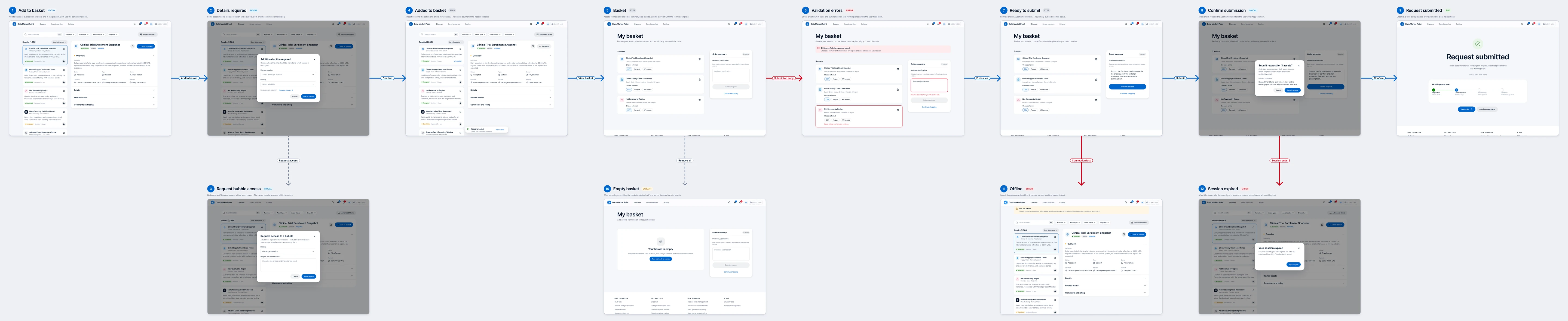This screenshot has height=321, width=1568.
Task: Open Saved searches in Add to basket frame
Action: click(x=57, y=24)
